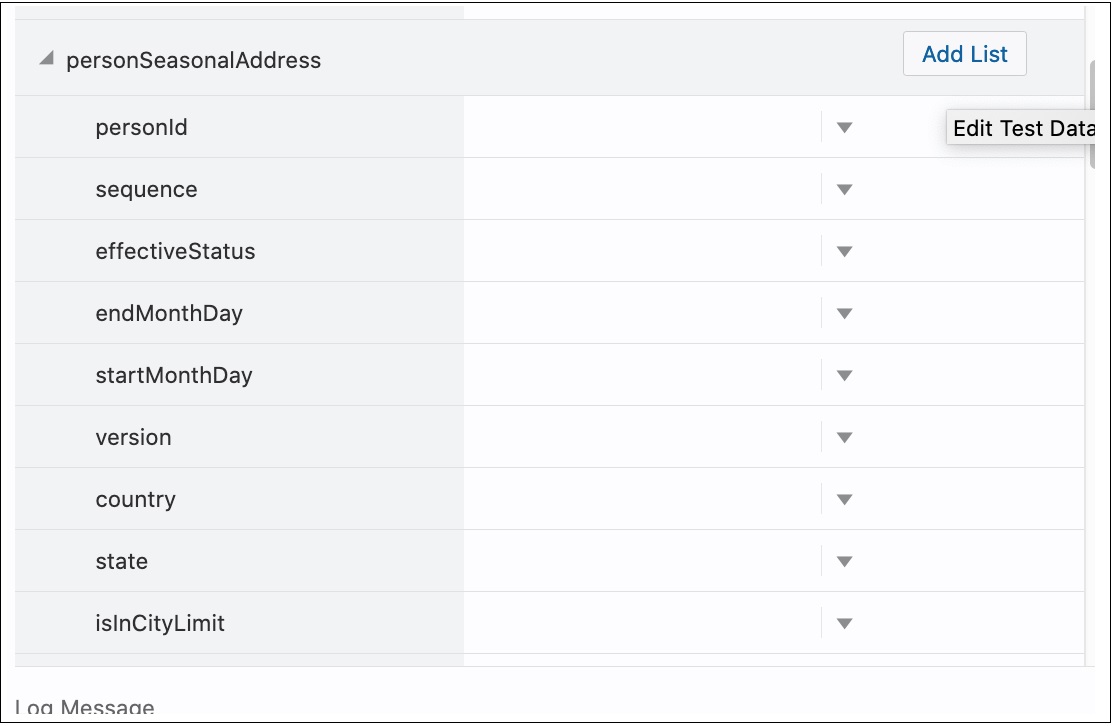This screenshot has height=726, width=1113.
Task: Click the effectiveStatus value field
Action: pyautogui.click(x=641, y=251)
